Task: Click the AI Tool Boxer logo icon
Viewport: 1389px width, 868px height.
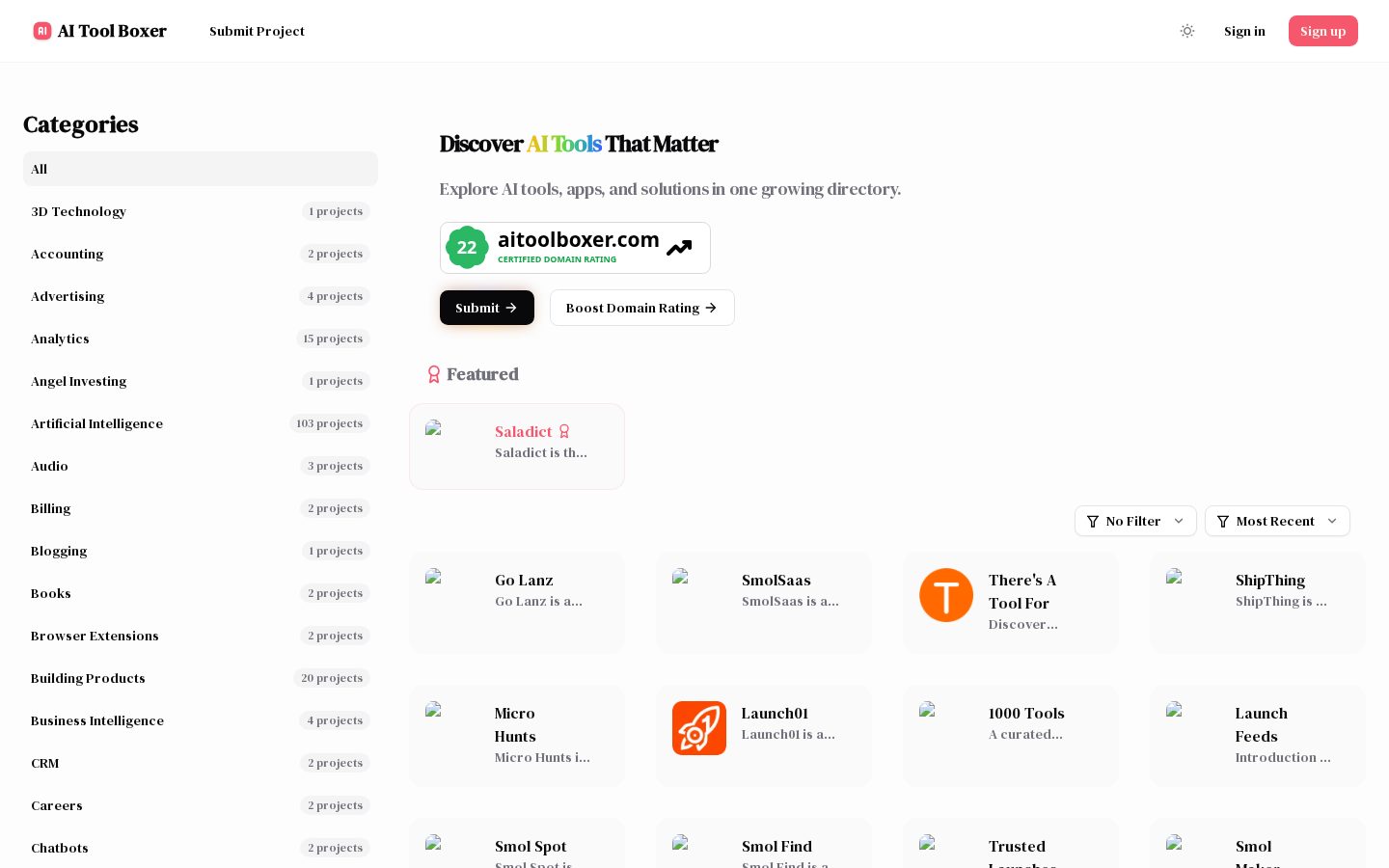Action: pyautogui.click(x=42, y=31)
